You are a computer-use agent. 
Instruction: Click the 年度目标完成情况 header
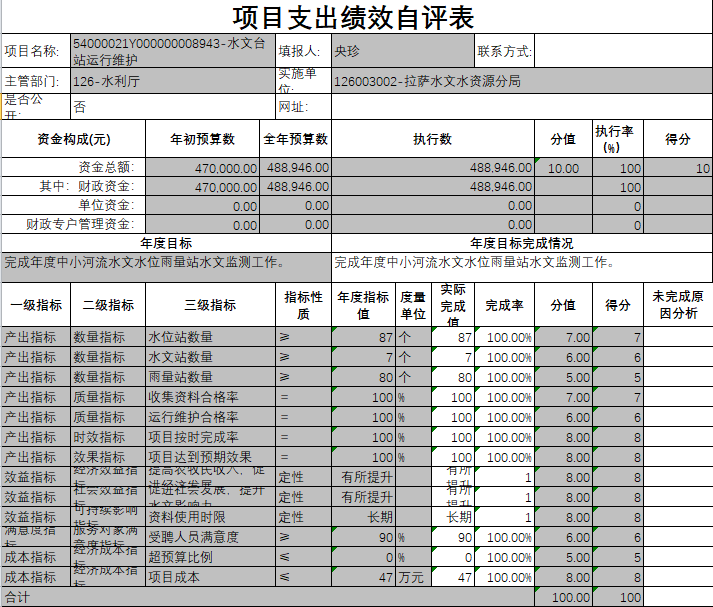coord(522,243)
